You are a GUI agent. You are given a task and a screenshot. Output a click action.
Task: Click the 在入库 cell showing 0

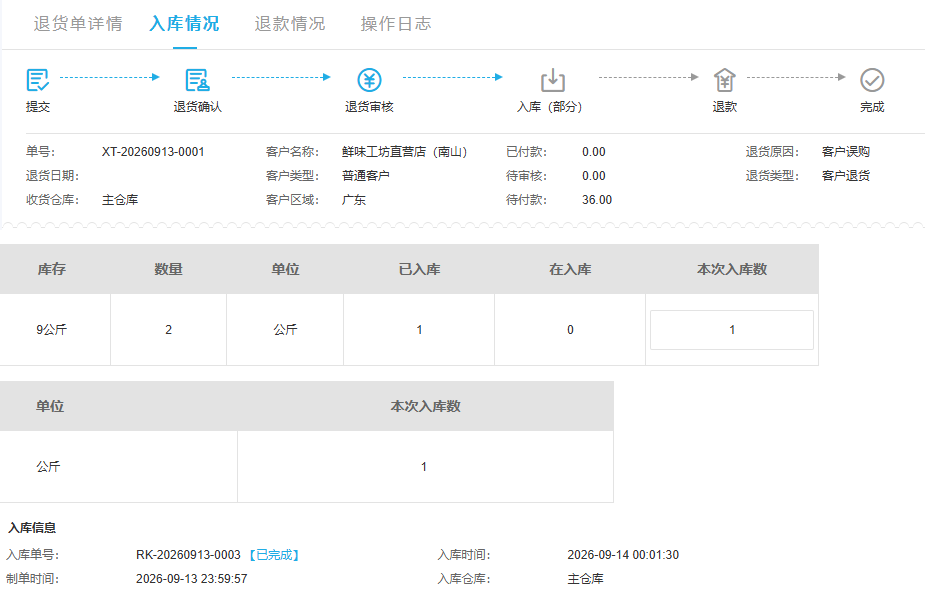(x=570, y=330)
